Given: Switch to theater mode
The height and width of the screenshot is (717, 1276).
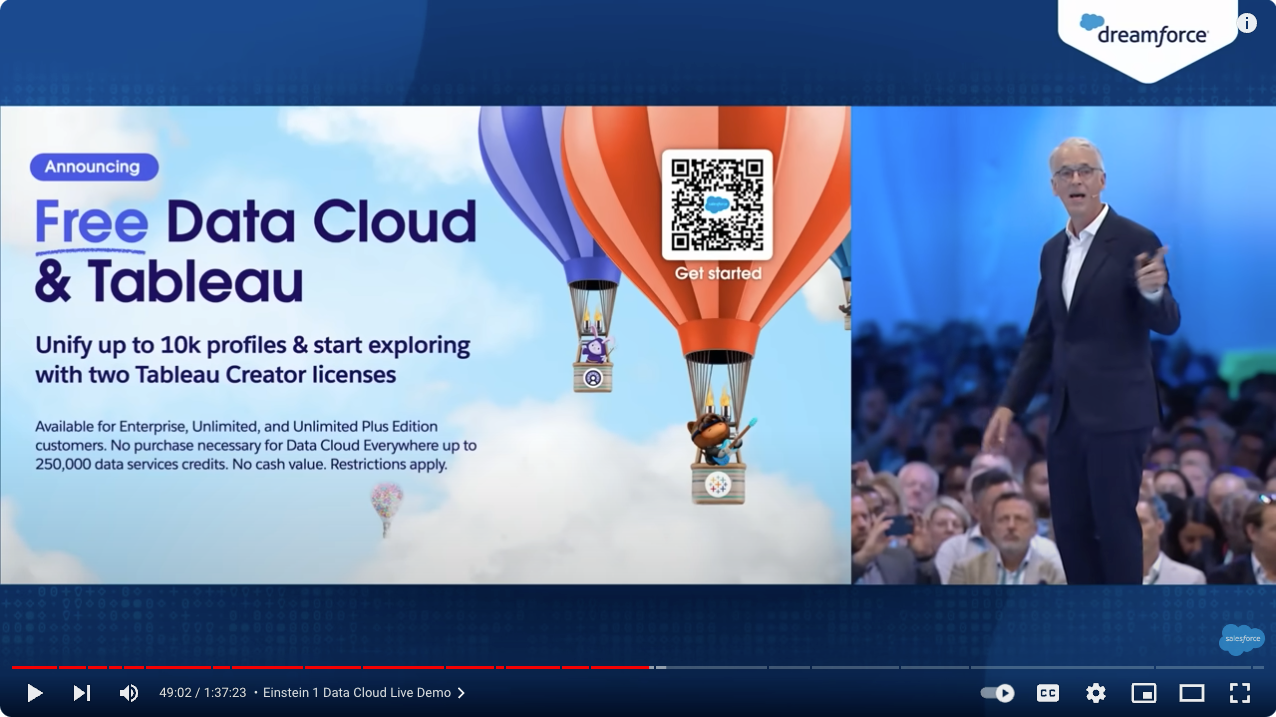Looking at the screenshot, I should [x=1191, y=693].
